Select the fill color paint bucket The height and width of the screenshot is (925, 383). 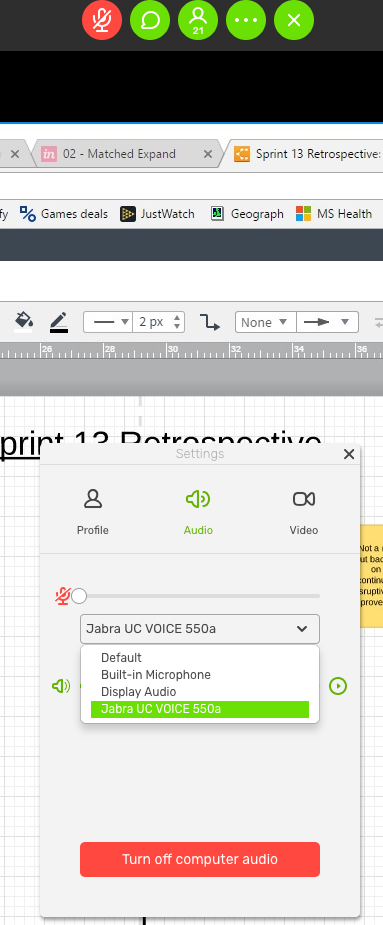(x=23, y=322)
